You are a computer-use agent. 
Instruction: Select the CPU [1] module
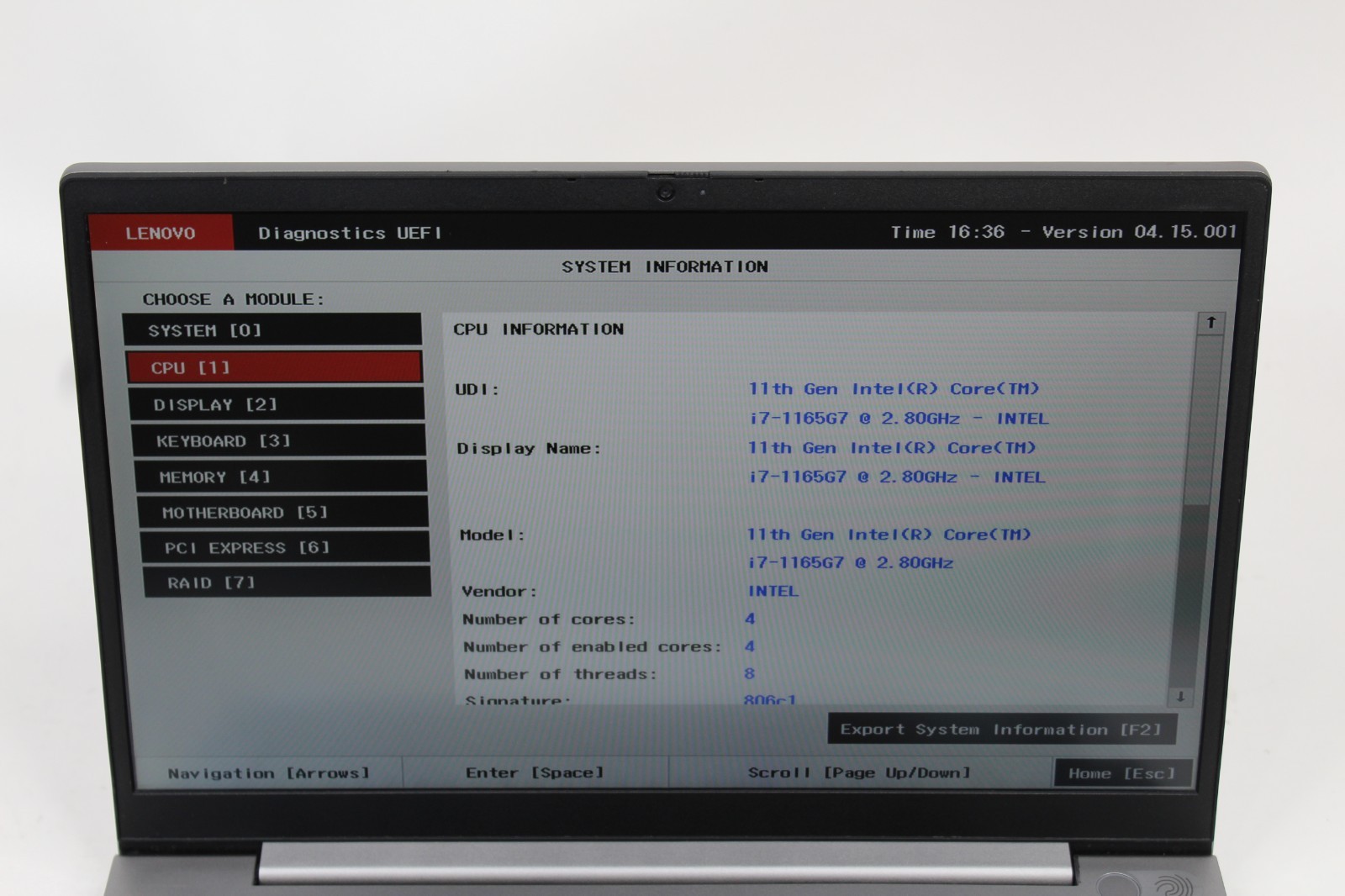click(274, 367)
